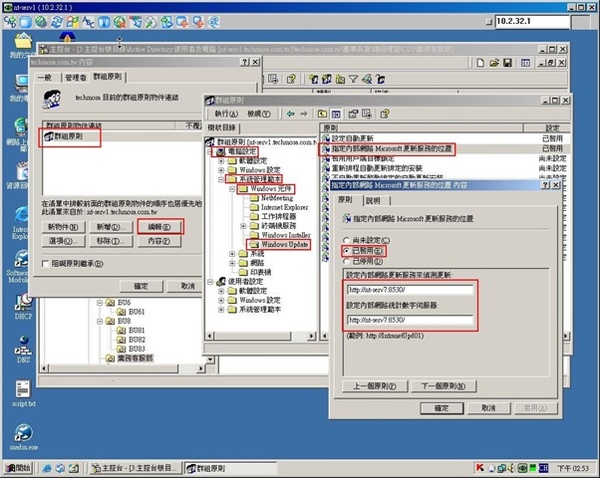Click 確定 in the update service location dialog
Screen dimensions: 600x478
click(442, 408)
